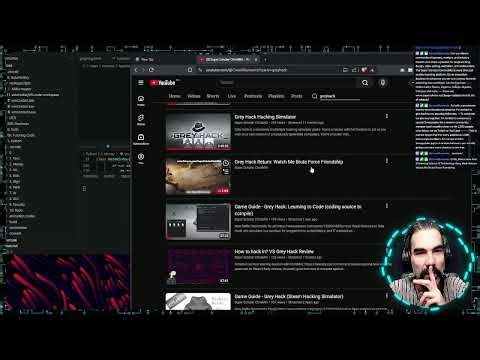The width and height of the screenshot is (480, 360).
Task: Open Home in the YouTube mini sidebar
Action: coord(141,101)
